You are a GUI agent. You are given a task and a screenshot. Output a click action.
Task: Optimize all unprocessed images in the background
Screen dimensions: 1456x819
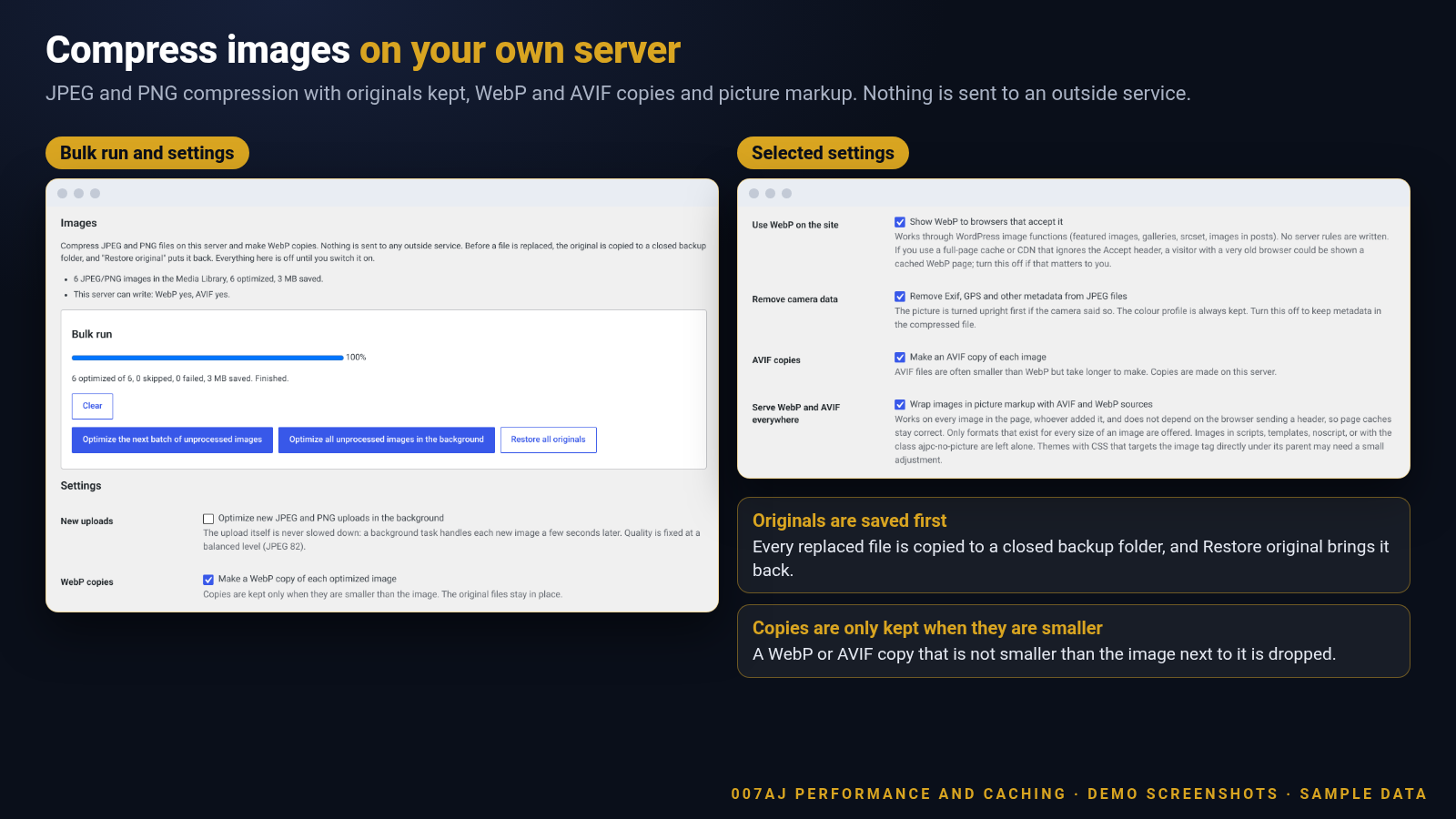(x=387, y=440)
